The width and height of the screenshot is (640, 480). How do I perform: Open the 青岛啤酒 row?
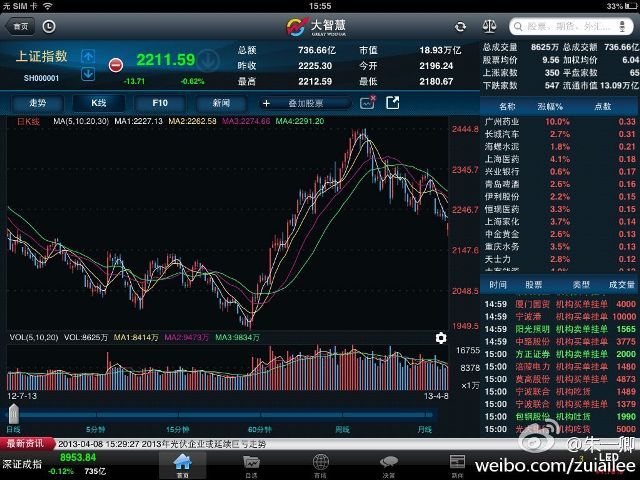pos(560,184)
